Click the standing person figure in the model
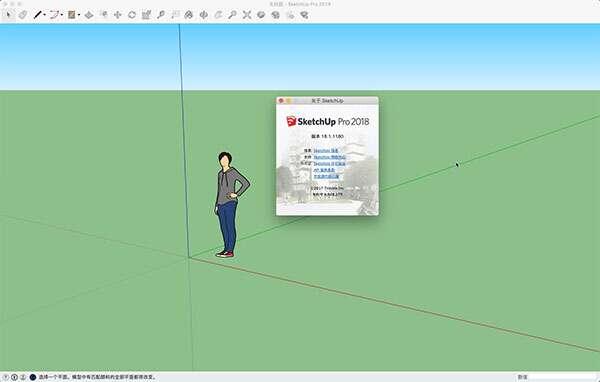 231,204
